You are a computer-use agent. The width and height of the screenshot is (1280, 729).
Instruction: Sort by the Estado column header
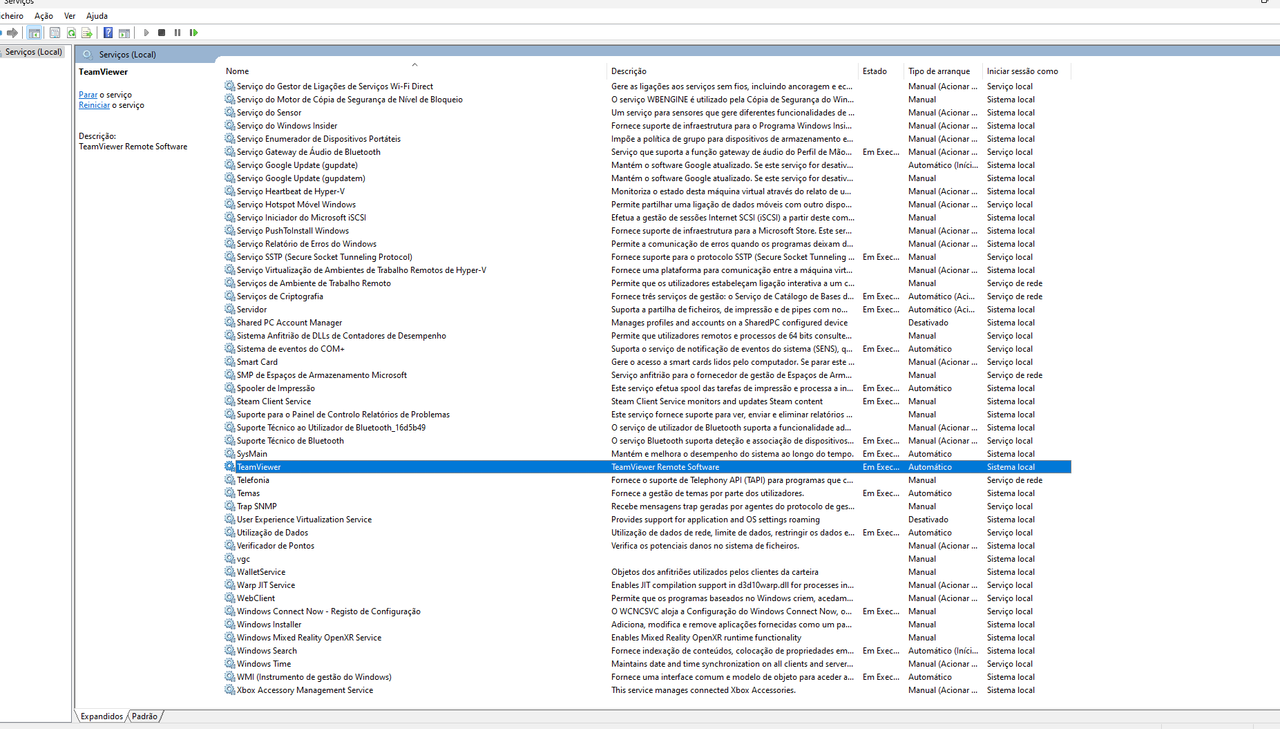pos(881,71)
